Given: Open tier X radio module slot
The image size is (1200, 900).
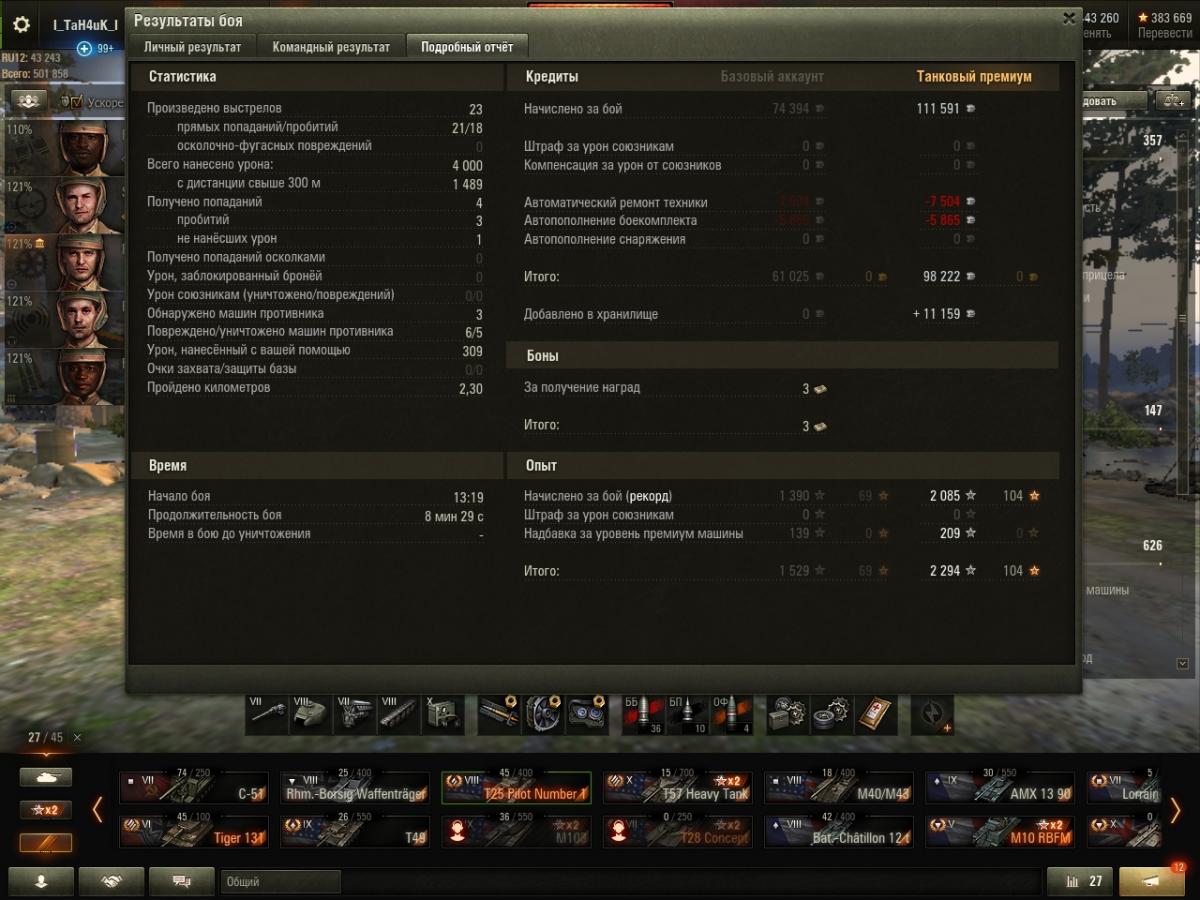Looking at the screenshot, I should (442, 715).
